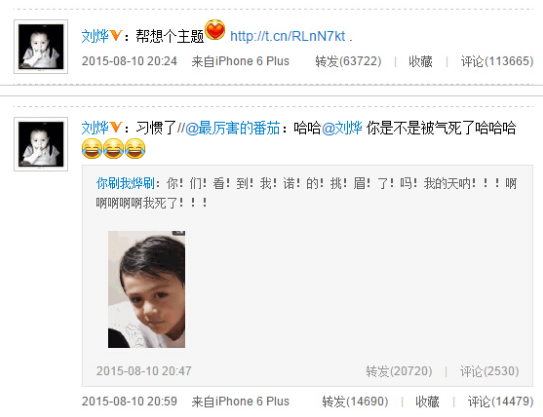Open 刘烨's avatar on first post

click(x=41, y=46)
